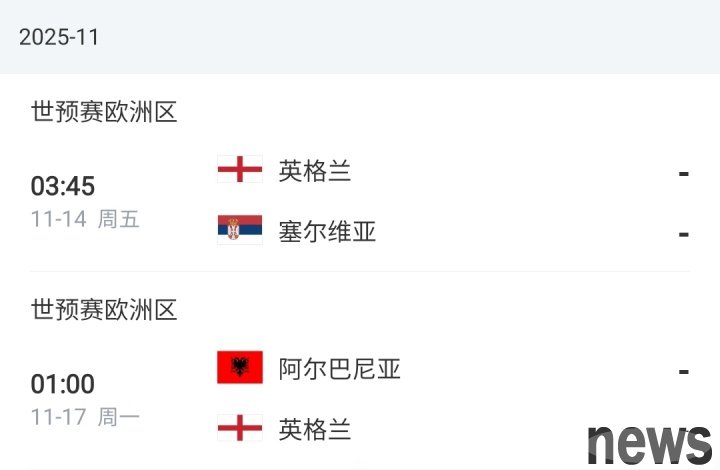
Task: Click the 03:45 kickoff time
Action: tap(63, 187)
